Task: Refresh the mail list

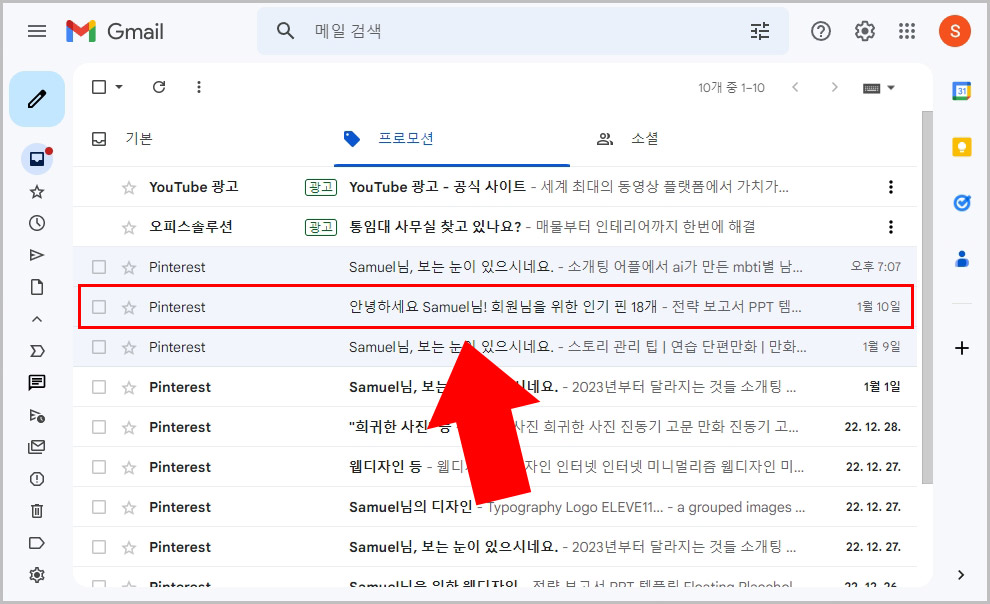Action: [x=159, y=87]
